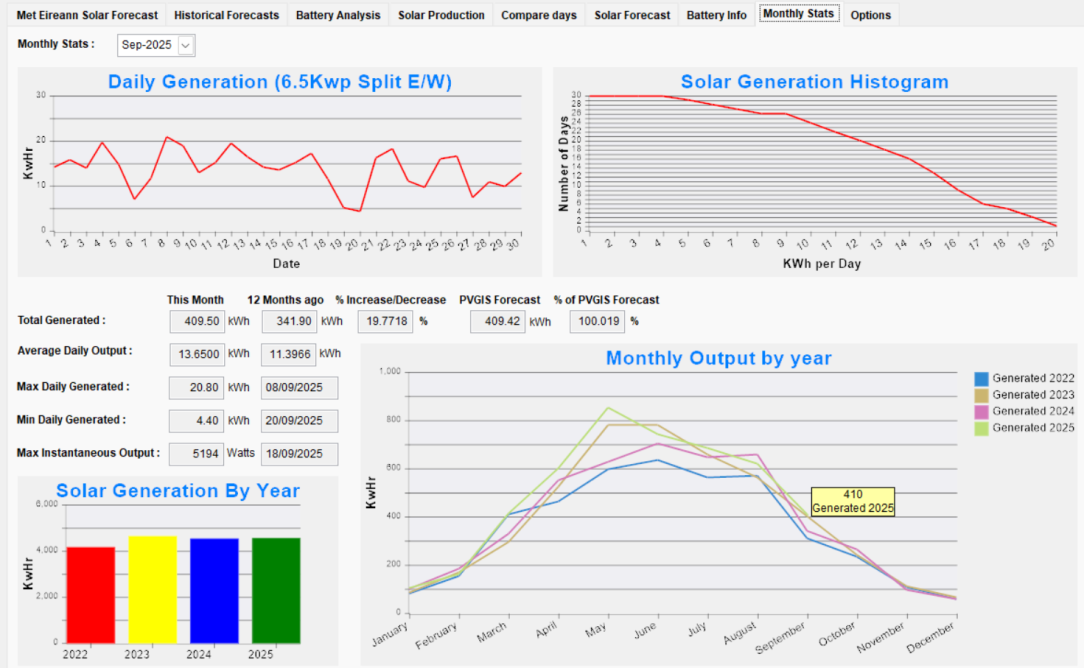
Task: Click the 'KWh per Day' histogram axis label
Action: (x=822, y=263)
